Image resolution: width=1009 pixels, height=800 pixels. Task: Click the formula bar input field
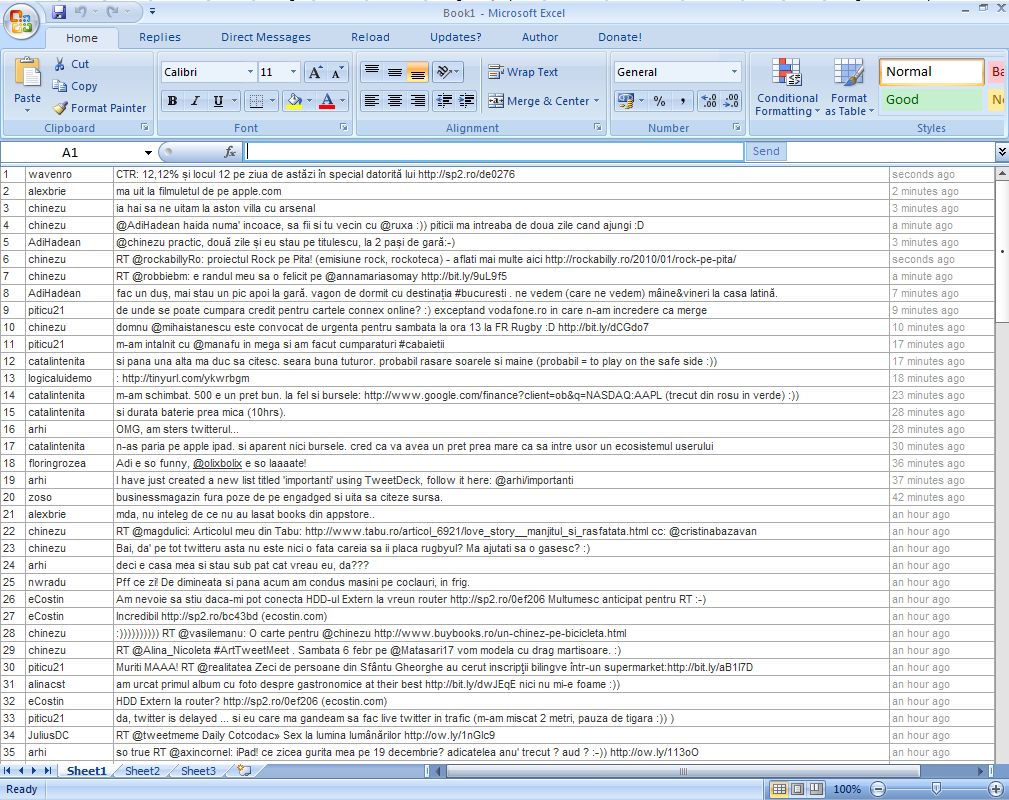(494, 152)
